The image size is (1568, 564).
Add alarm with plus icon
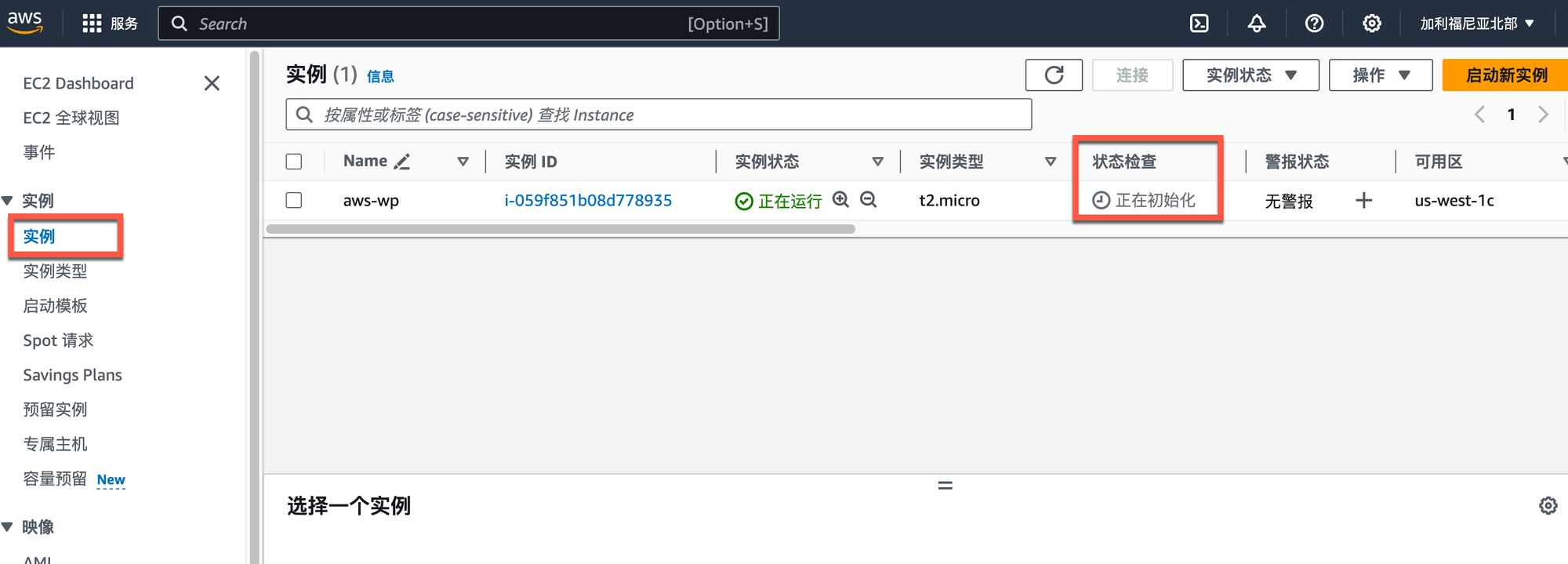click(x=1363, y=201)
